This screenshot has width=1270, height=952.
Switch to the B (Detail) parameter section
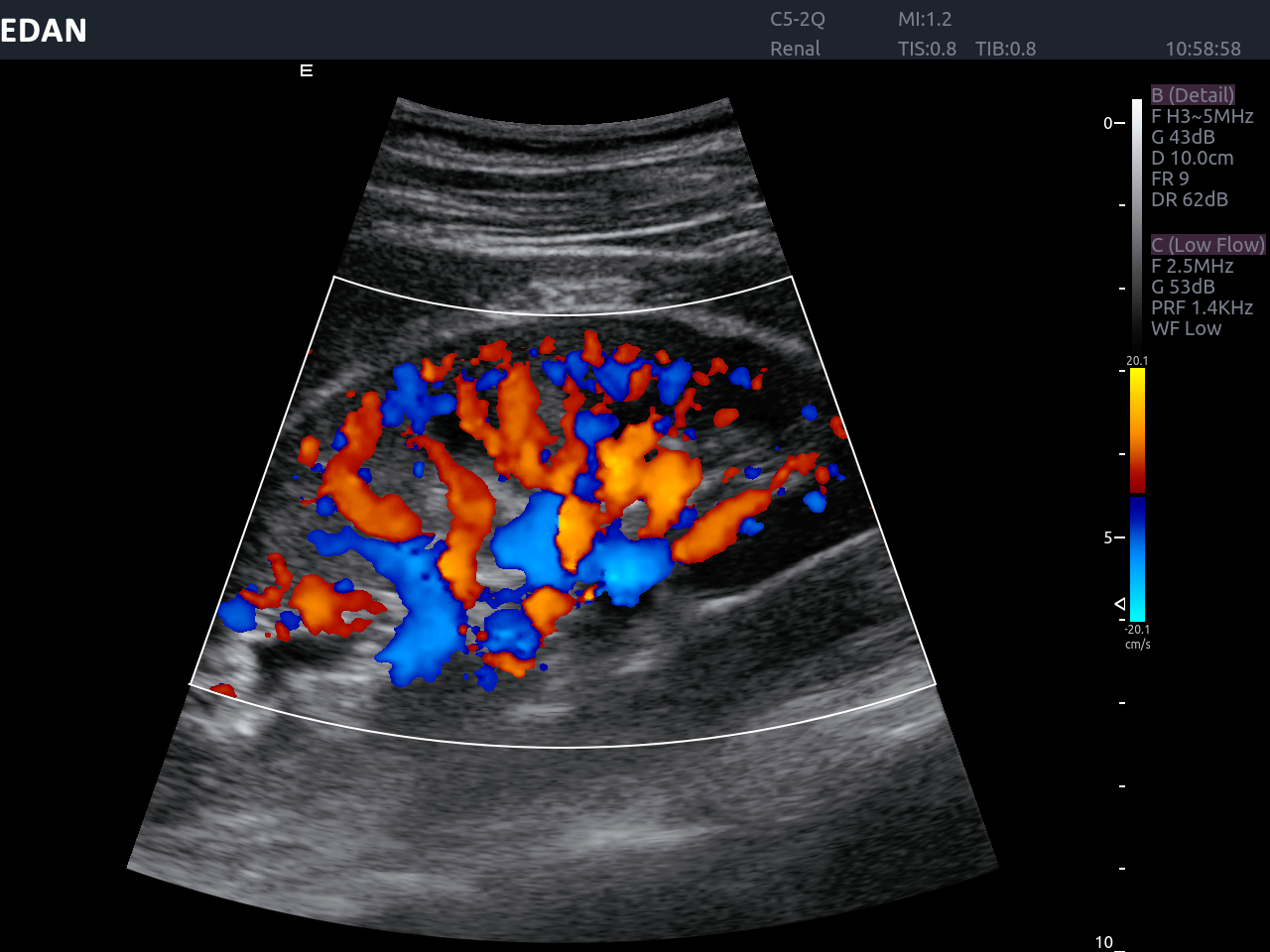[1193, 94]
